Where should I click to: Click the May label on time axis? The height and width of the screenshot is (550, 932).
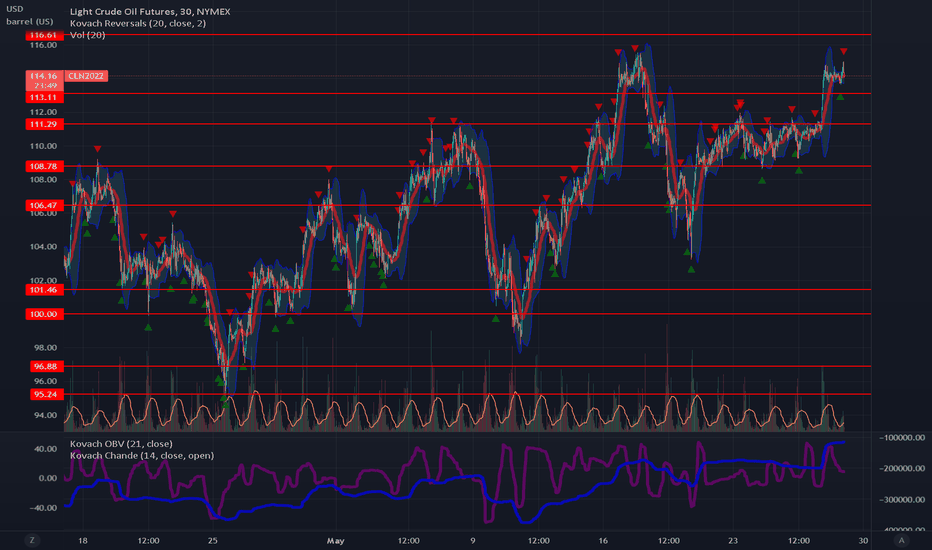(x=335, y=540)
